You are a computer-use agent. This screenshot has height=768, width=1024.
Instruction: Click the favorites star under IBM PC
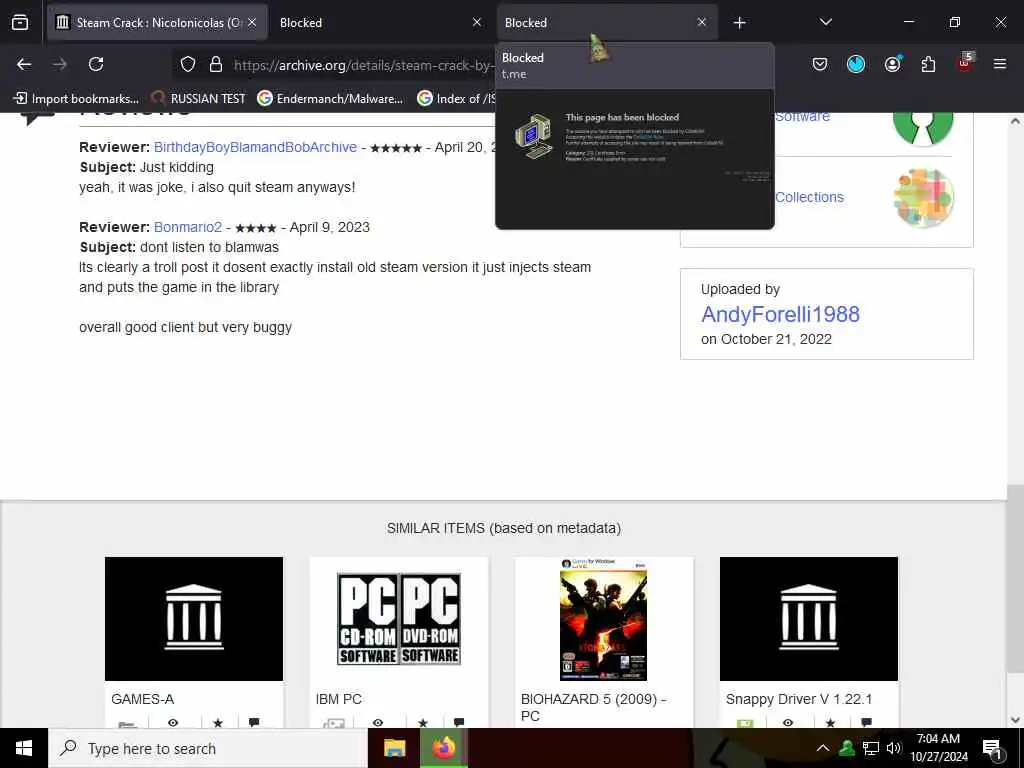(423, 722)
